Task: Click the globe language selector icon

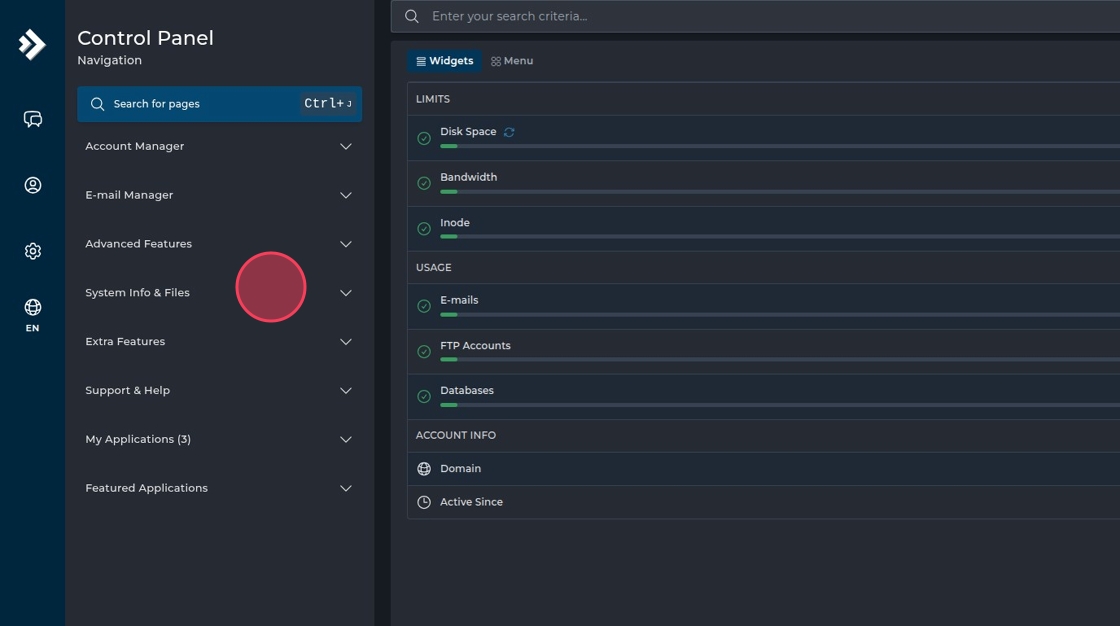Action: (x=33, y=308)
